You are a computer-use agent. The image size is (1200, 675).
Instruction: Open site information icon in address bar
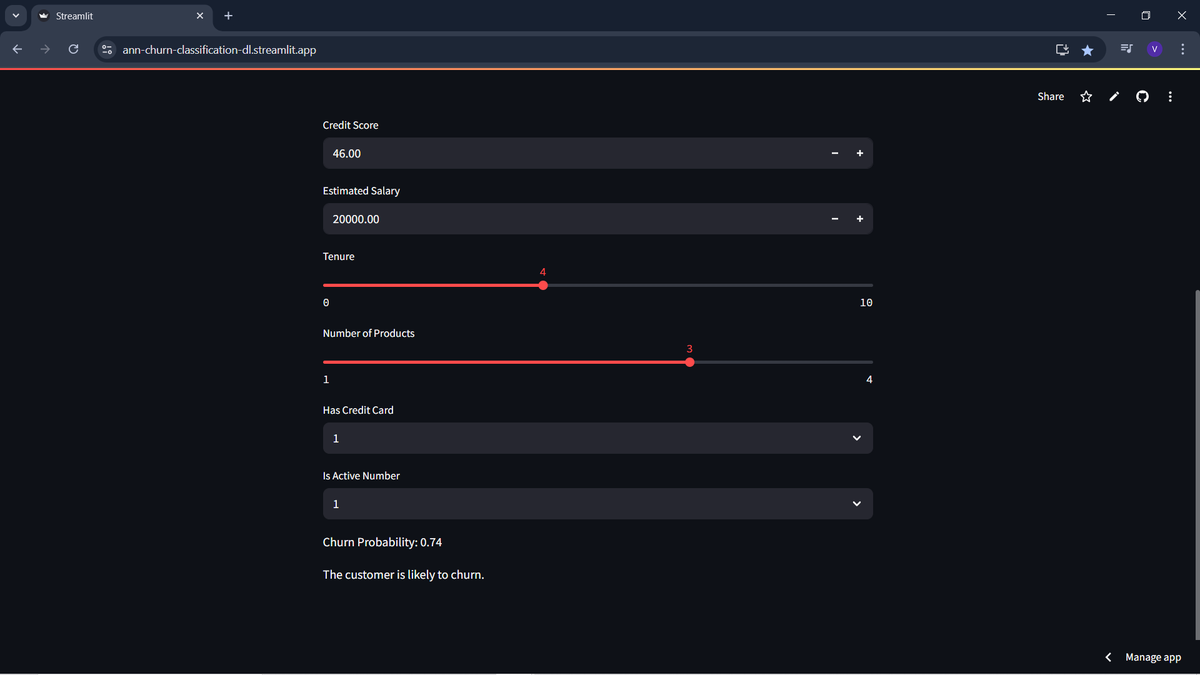[x=108, y=49]
